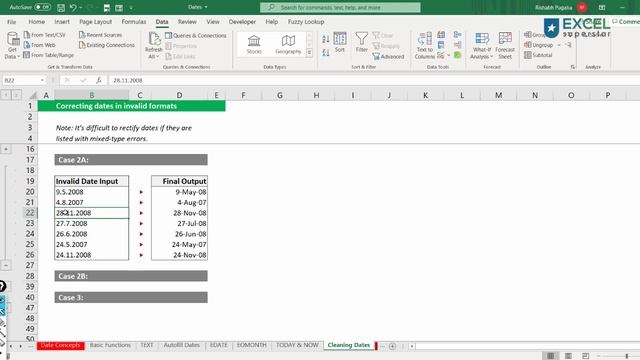Expand the row group above row 16

pos(6,149)
